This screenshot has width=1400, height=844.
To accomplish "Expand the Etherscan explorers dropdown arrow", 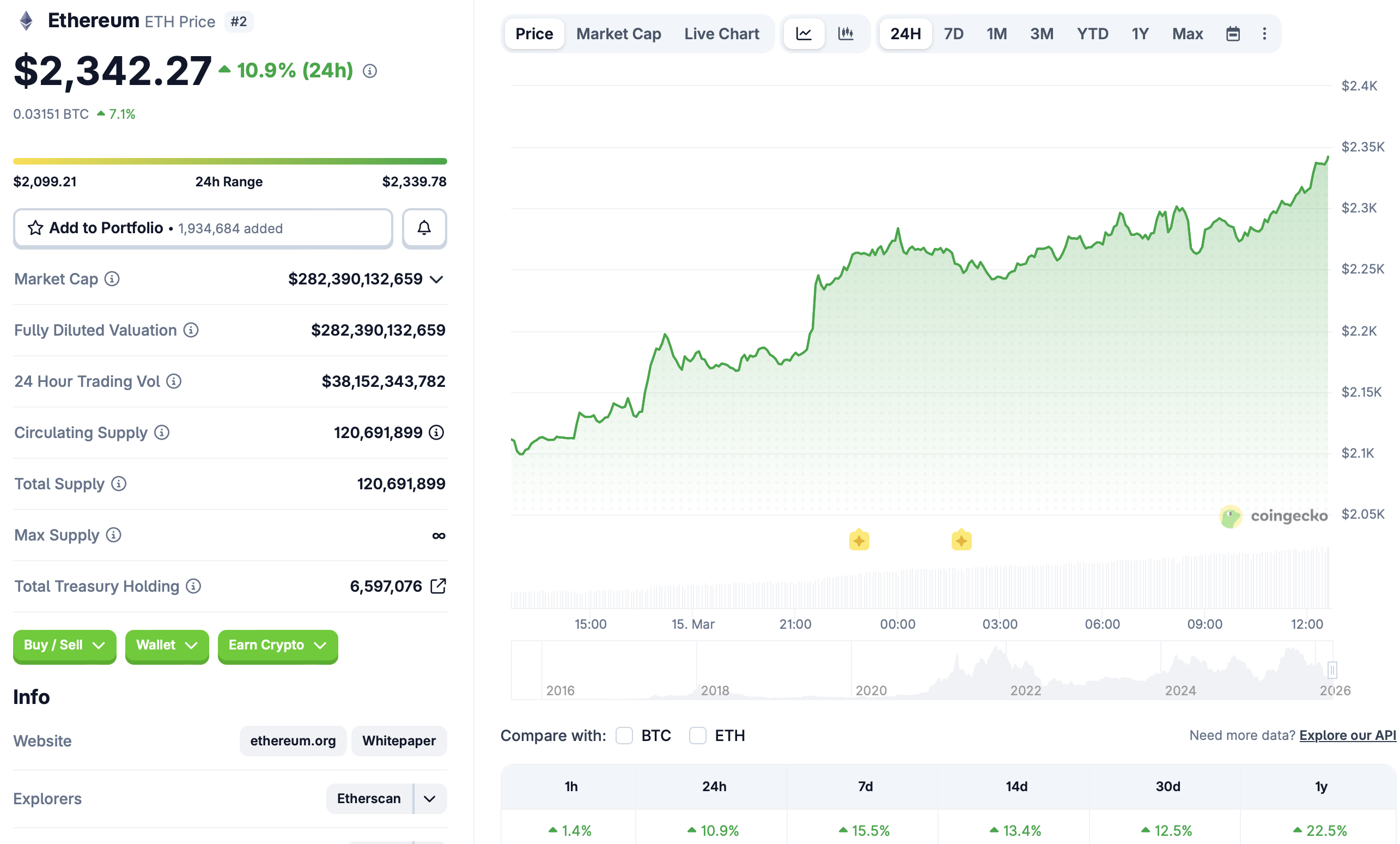I will 430,799.
